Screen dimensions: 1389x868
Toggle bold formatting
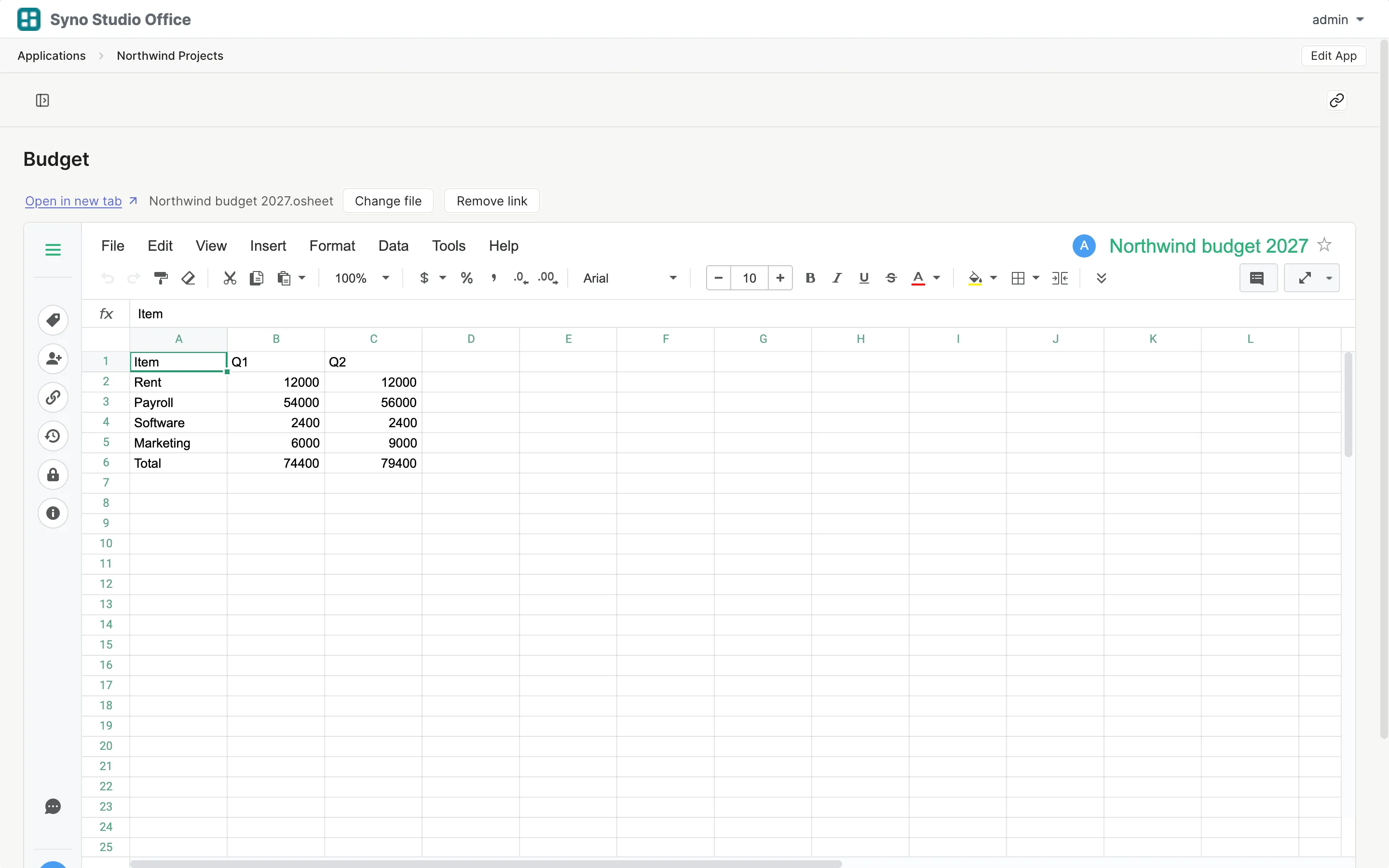click(810, 278)
